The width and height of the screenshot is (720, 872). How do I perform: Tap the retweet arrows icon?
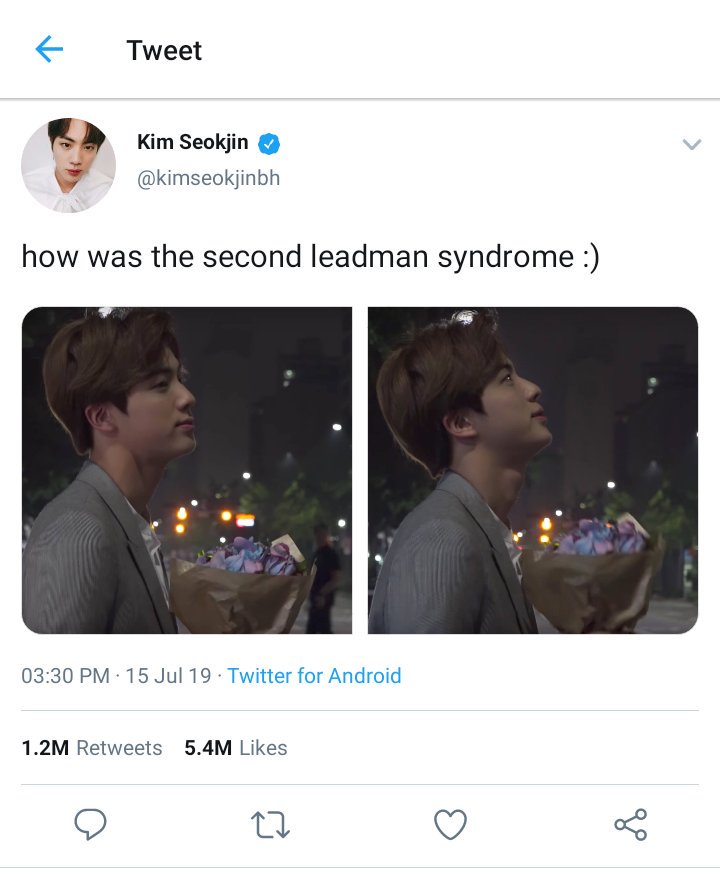coord(270,824)
